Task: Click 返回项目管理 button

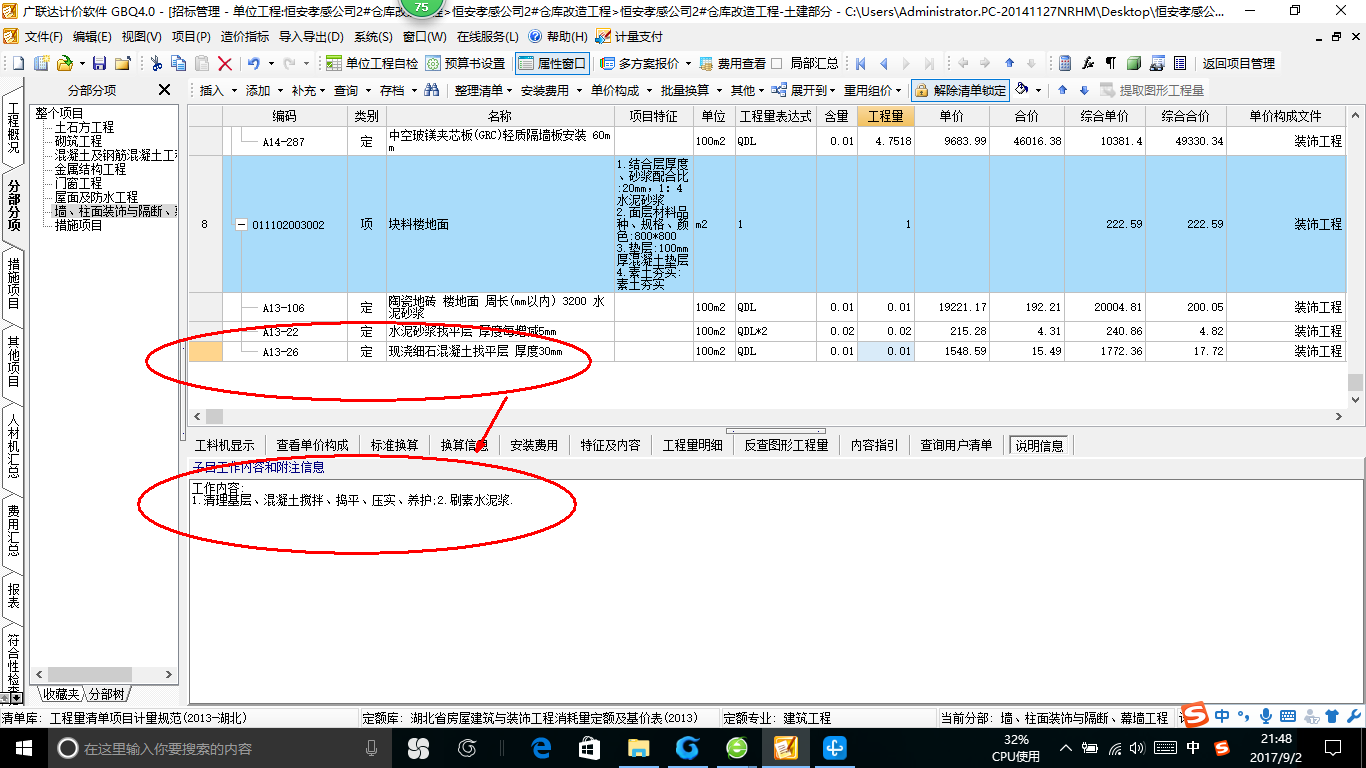Action: (x=1238, y=63)
